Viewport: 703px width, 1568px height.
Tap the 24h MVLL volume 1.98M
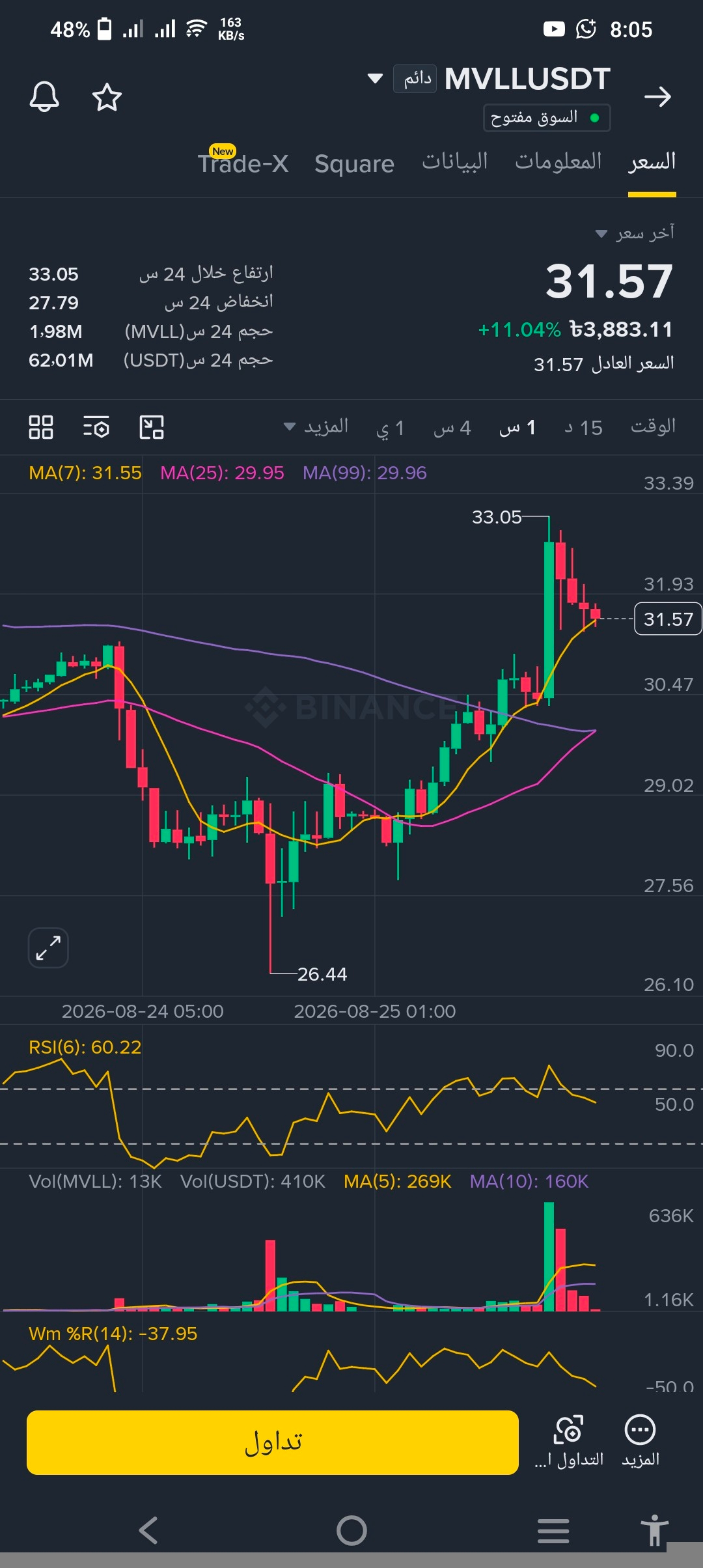coord(56,331)
